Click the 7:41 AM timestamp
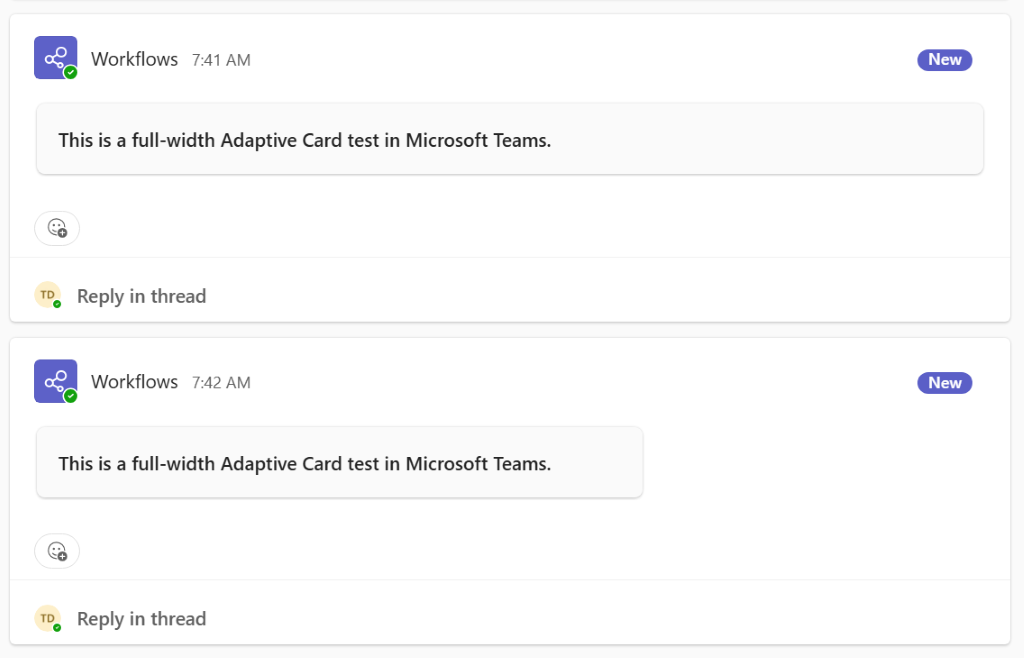 pyautogui.click(x=221, y=60)
